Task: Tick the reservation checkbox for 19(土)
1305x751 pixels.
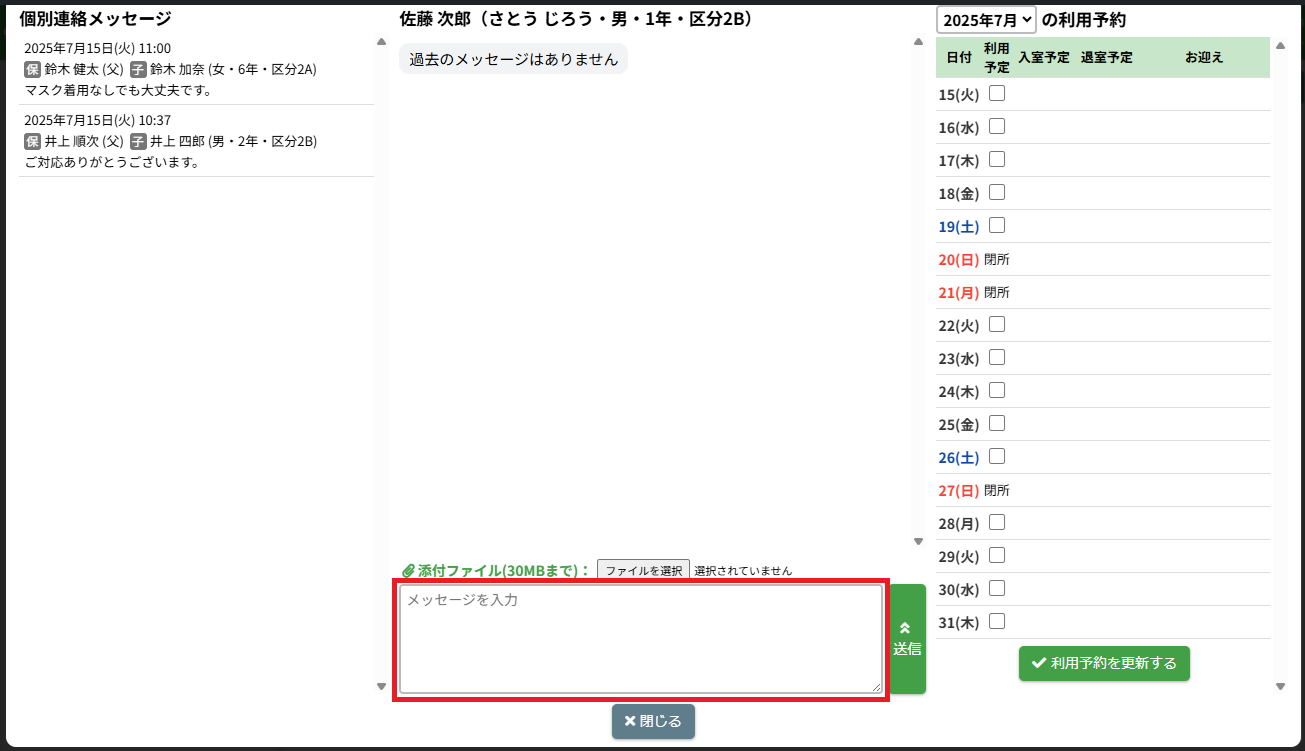Action: 997,226
